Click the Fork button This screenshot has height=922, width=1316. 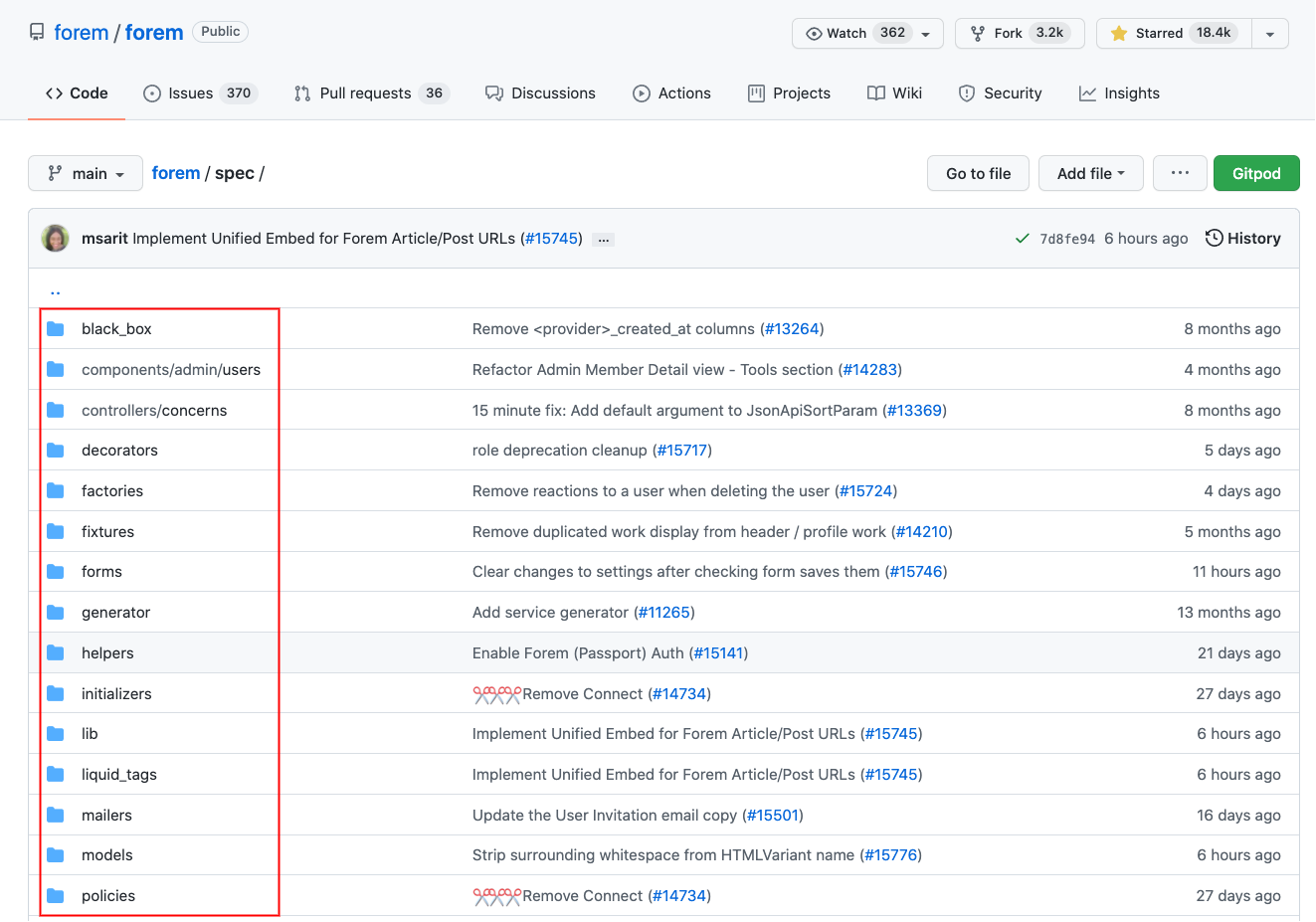tap(1020, 33)
